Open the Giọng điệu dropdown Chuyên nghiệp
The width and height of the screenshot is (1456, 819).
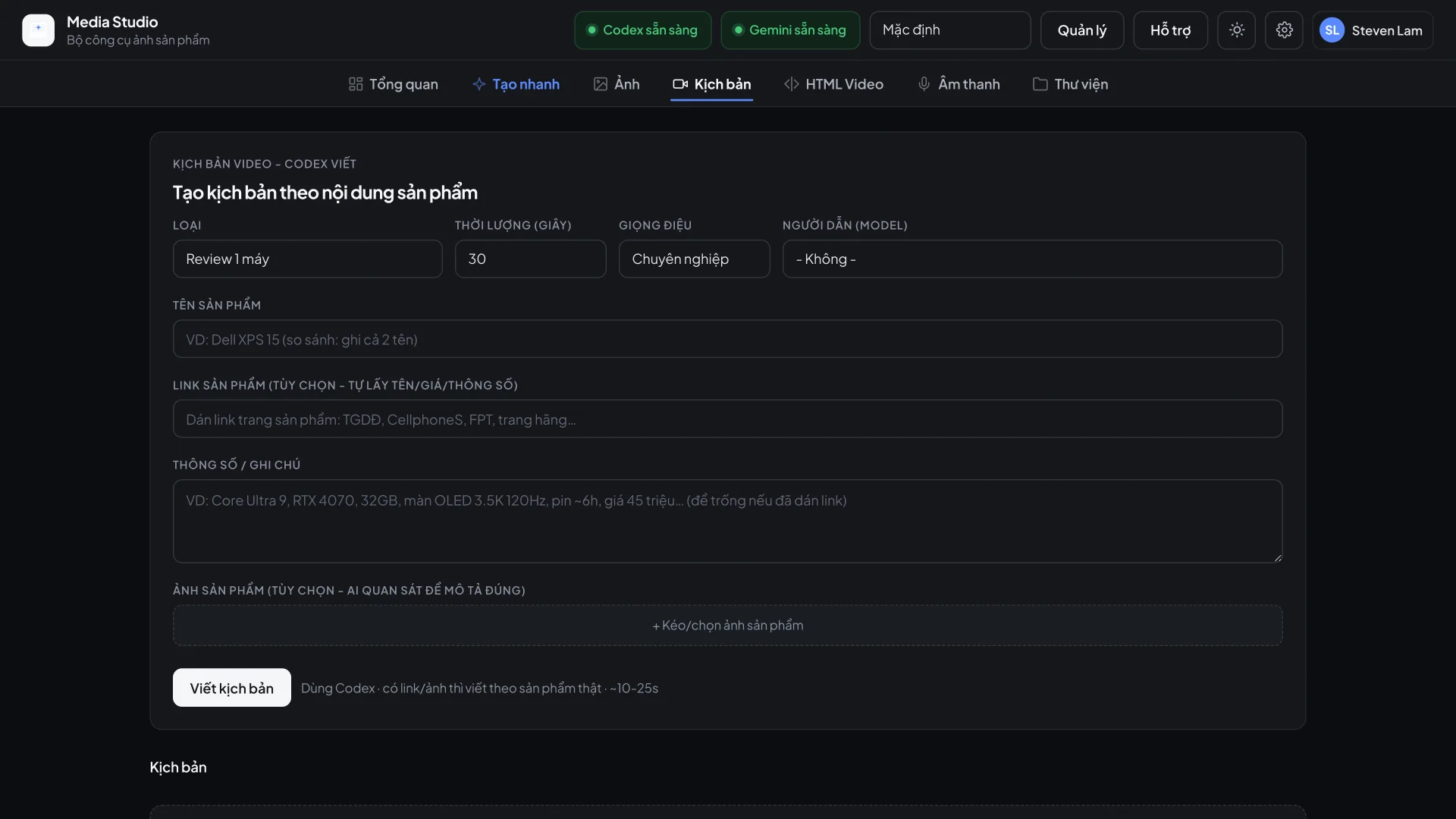pyautogui.click(x=695, y=259)
